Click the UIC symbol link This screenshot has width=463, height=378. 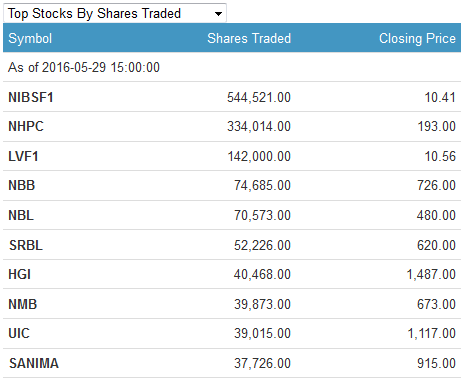point(19,333)
